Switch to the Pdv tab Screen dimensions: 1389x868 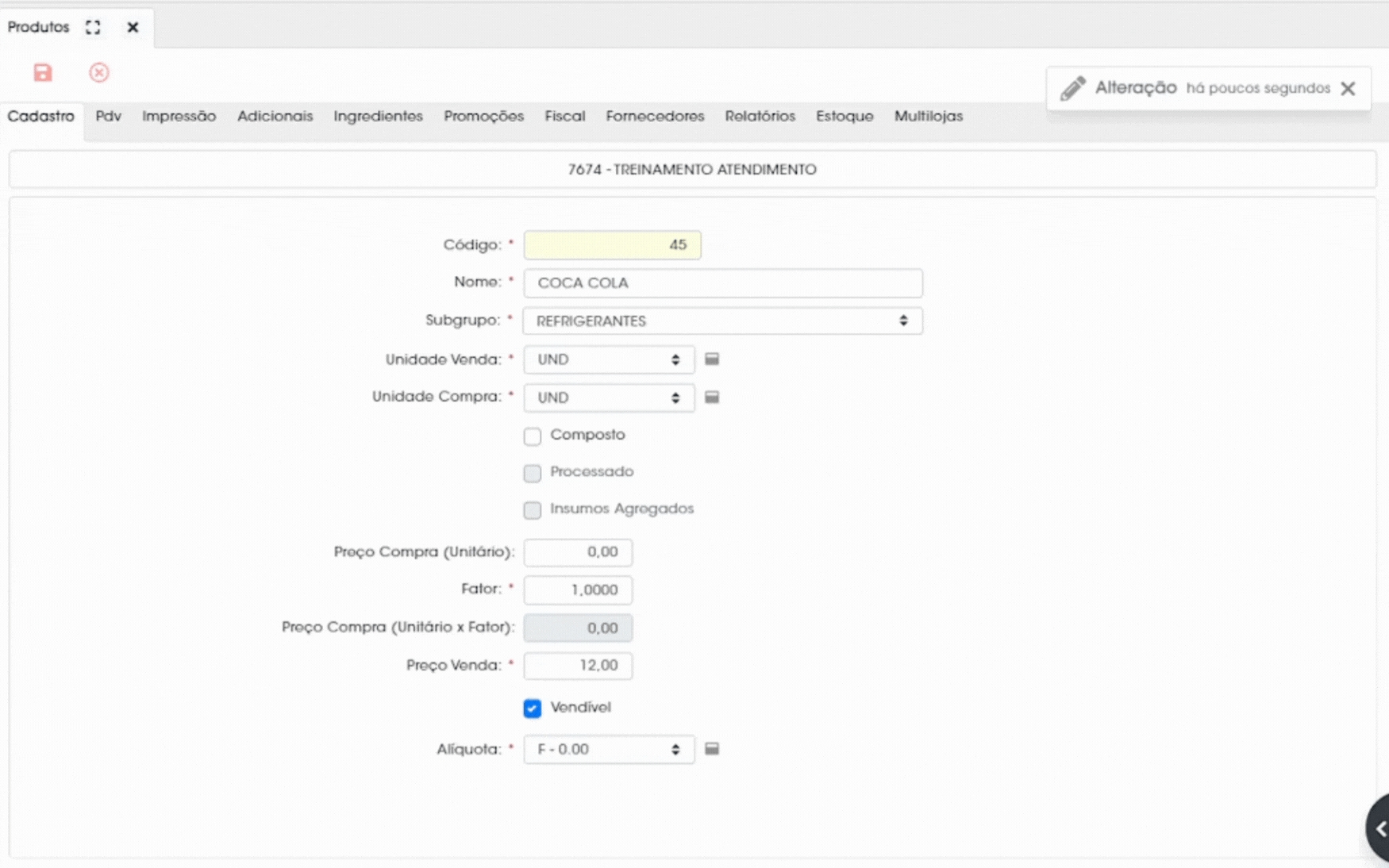coord(109,117)
